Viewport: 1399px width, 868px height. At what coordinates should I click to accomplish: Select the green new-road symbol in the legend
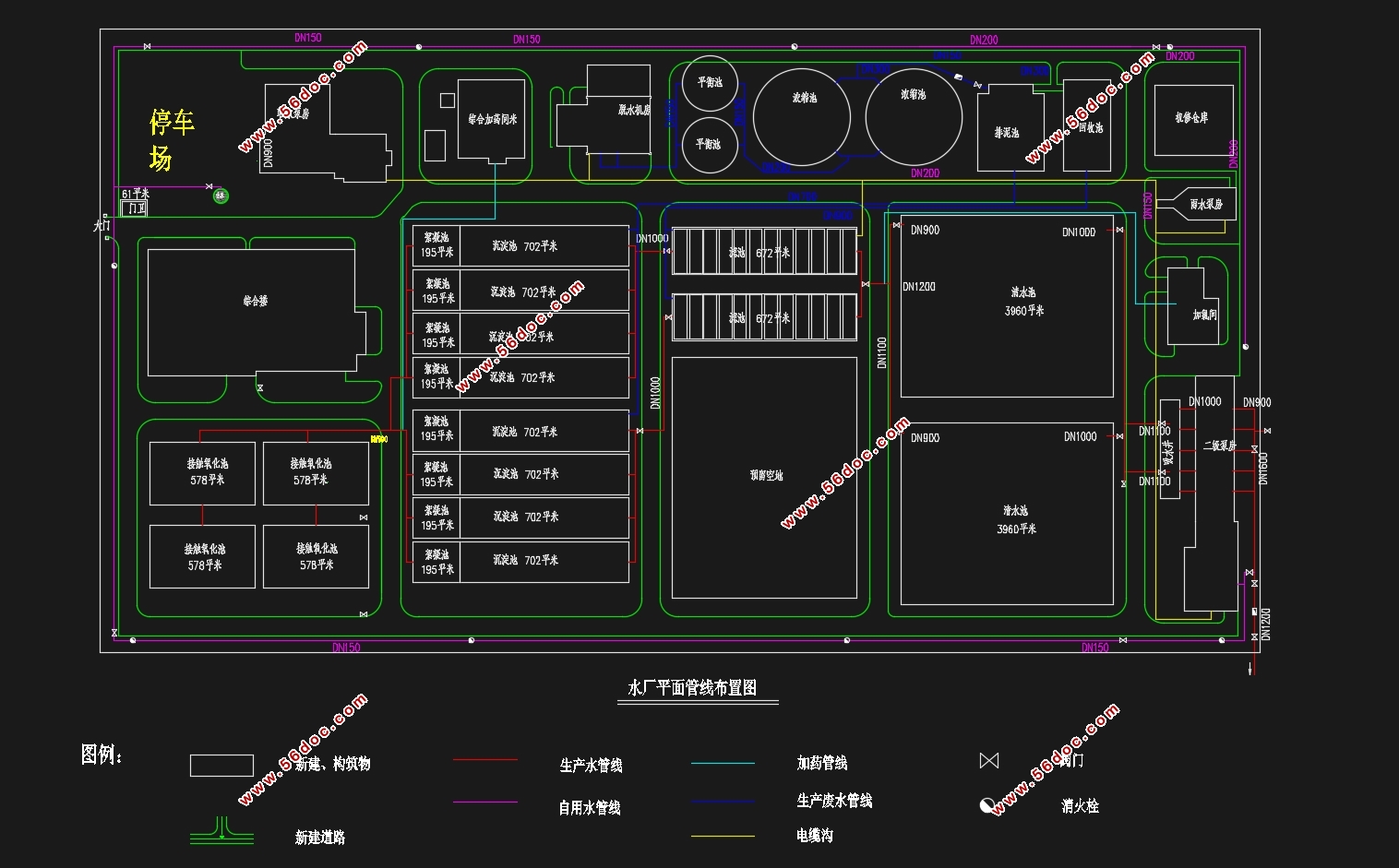coord(221,830)
